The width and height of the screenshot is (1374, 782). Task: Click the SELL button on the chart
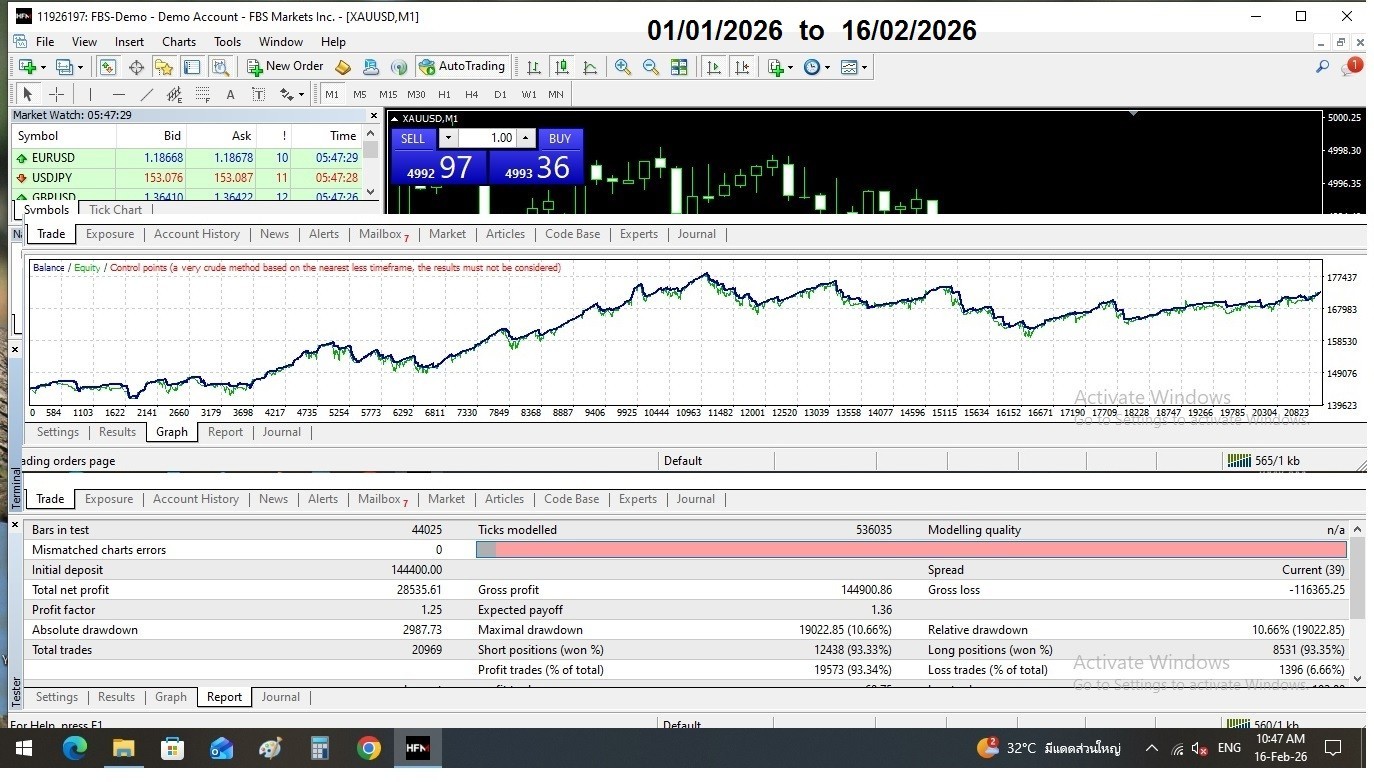(413, 138)
